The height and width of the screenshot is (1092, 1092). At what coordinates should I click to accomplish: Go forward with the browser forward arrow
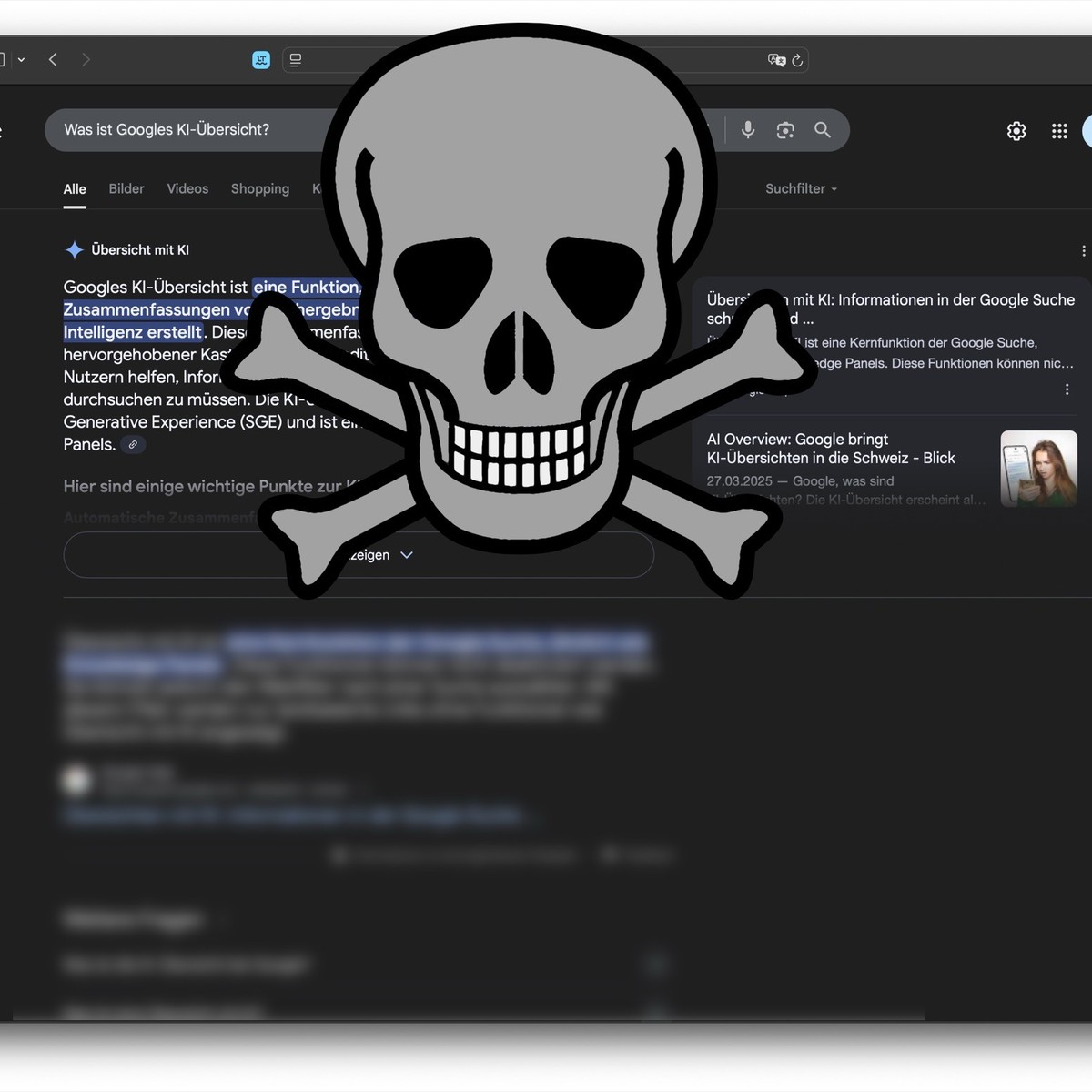(86, 60)
